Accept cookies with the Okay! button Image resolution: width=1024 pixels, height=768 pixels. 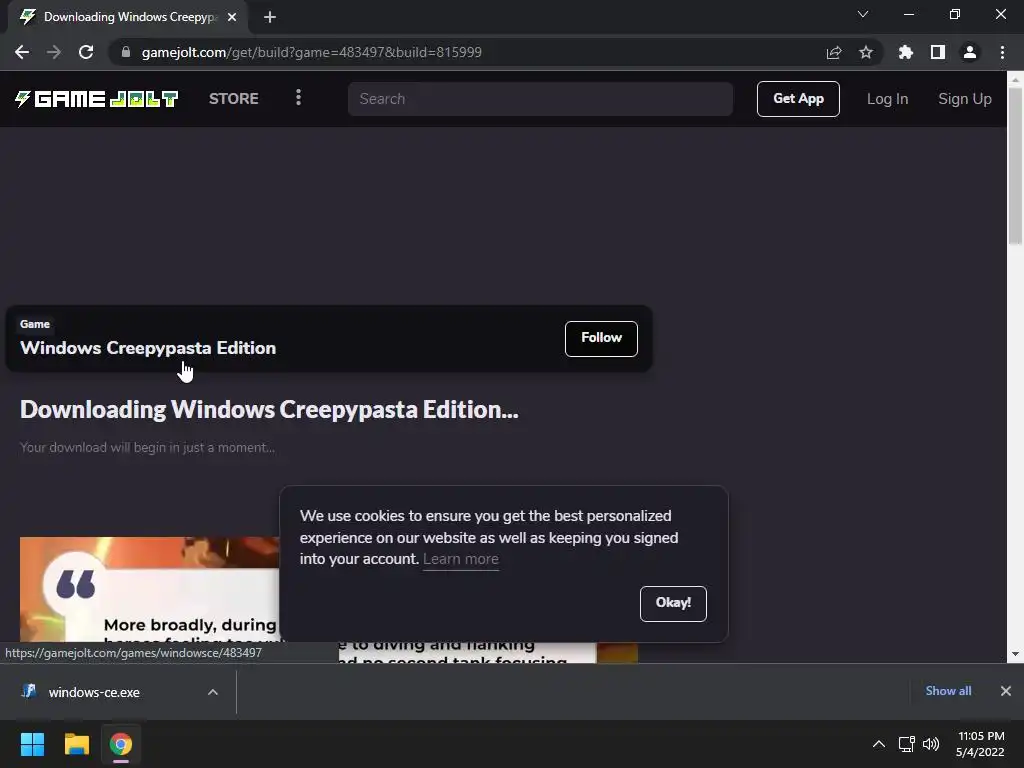673,603
